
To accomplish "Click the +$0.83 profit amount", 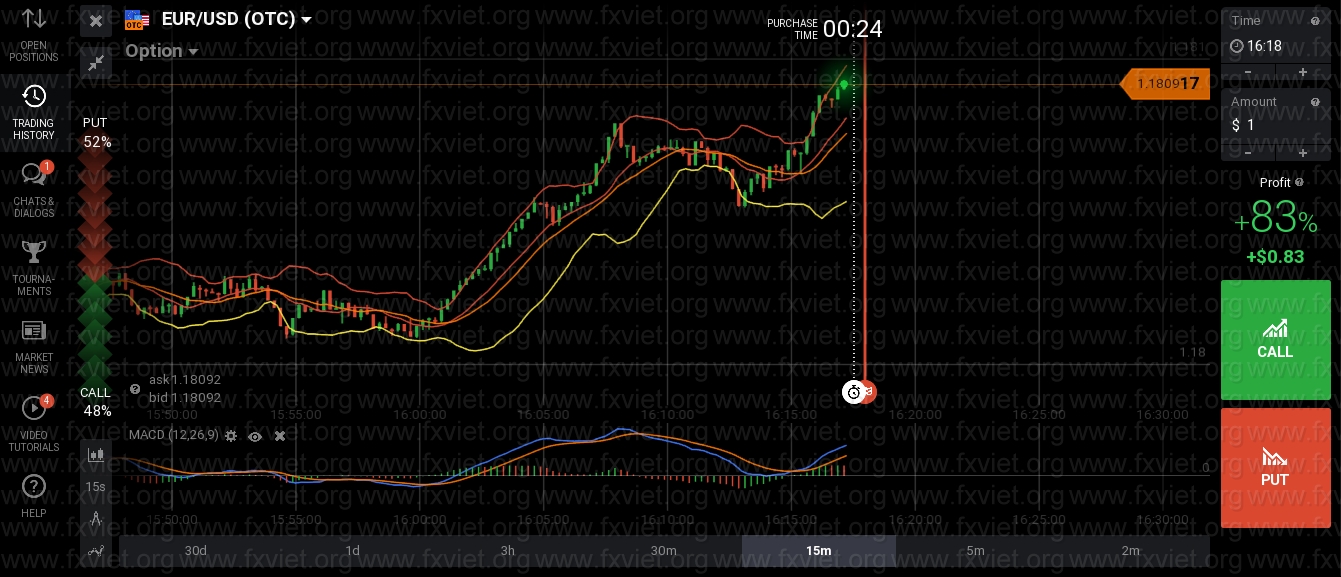I will tap(1275, 257).
